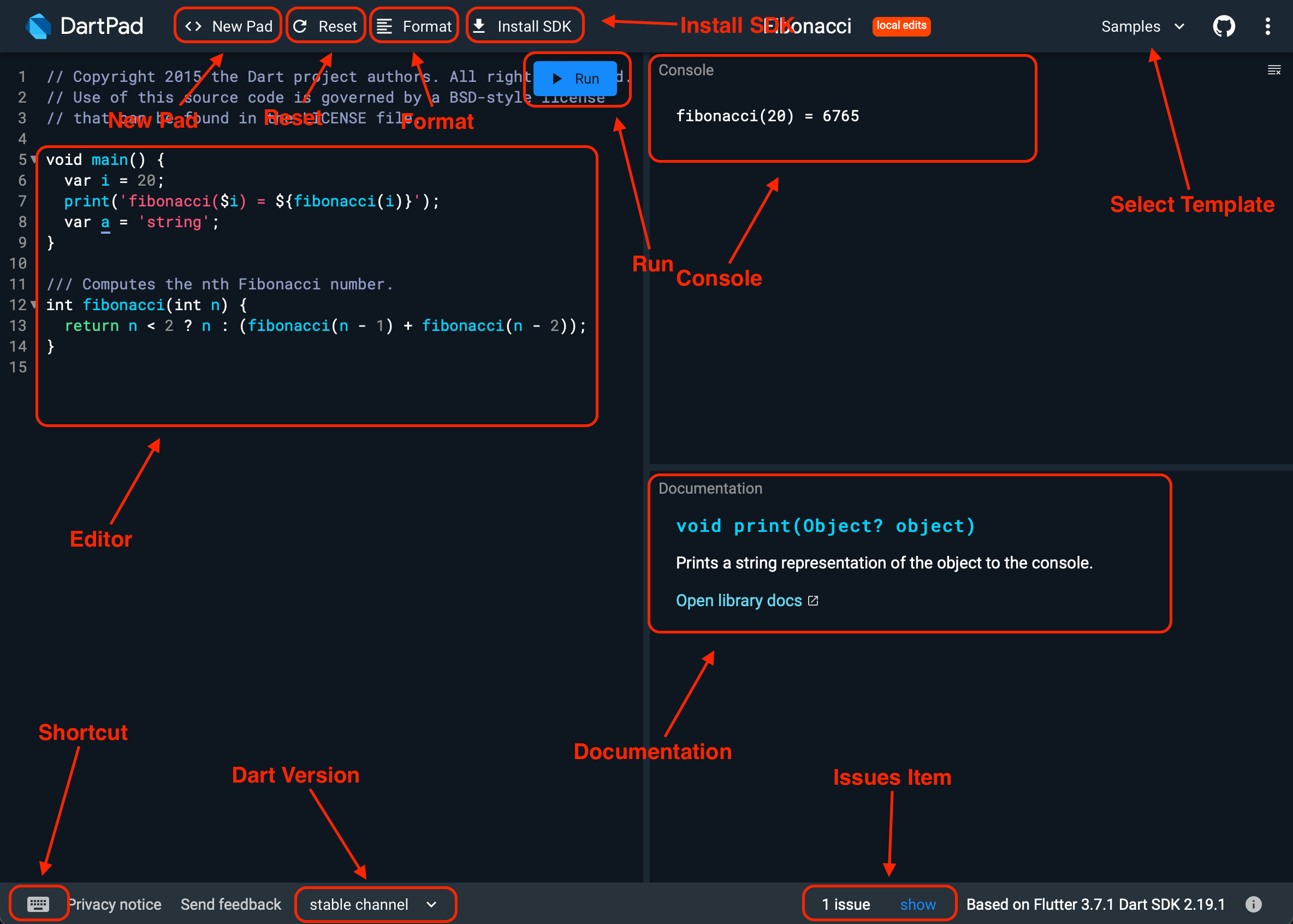Click the Reset refresh icon
Screen dimensions: 1293x924
click(x=301, y=25)
